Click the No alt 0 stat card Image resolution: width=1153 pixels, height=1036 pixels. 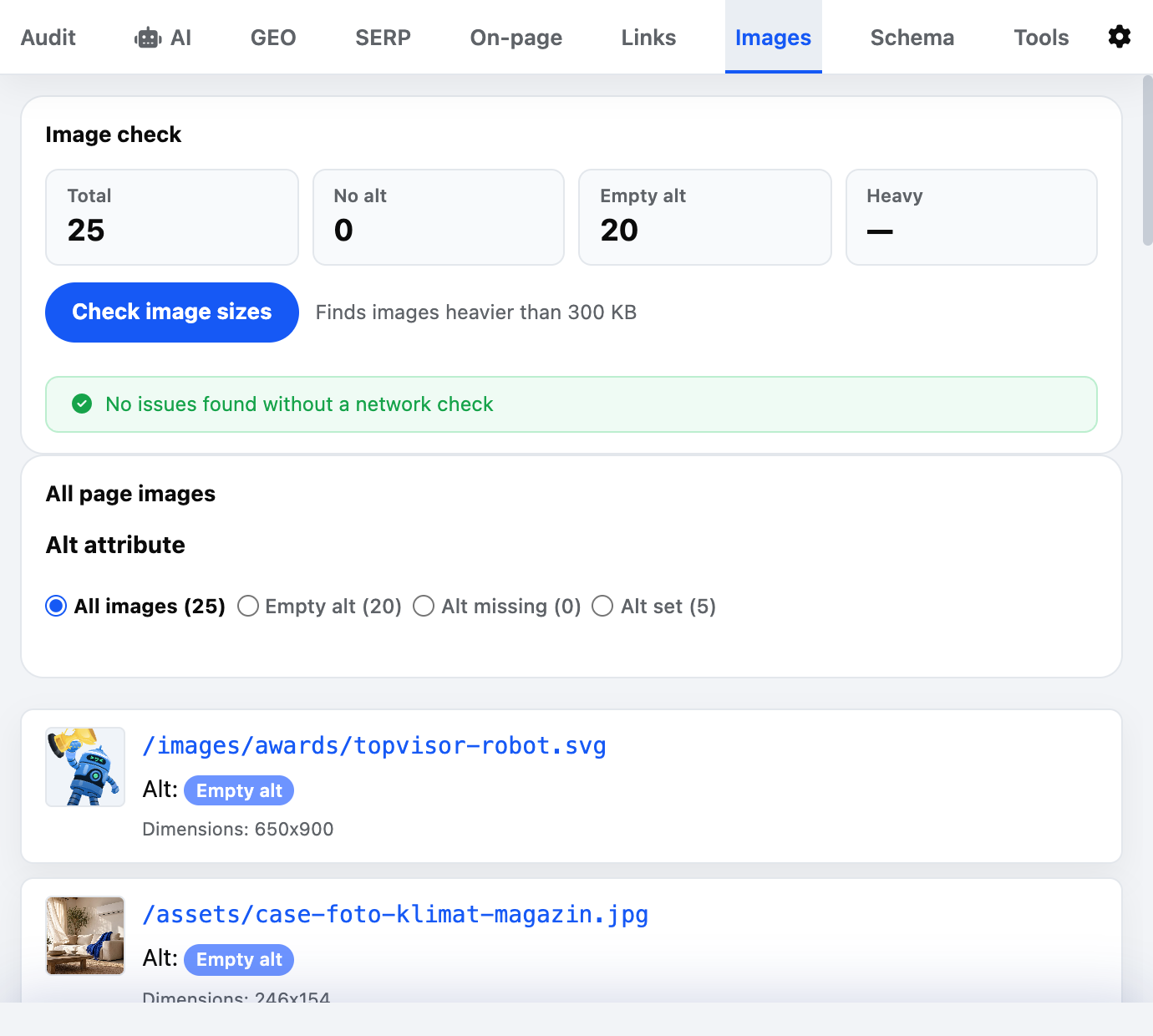439,217
